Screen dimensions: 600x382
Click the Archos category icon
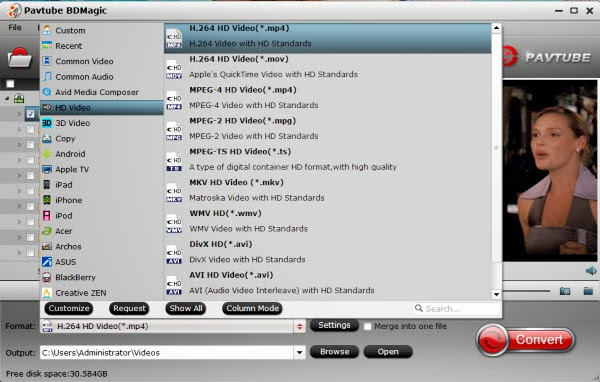pos(47,246)
